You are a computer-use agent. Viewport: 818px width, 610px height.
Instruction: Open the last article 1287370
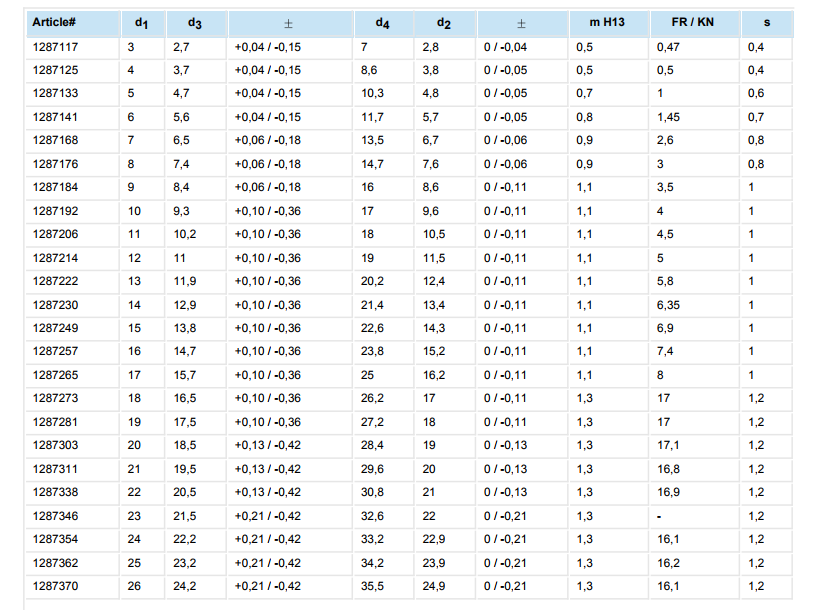[56, 586]
